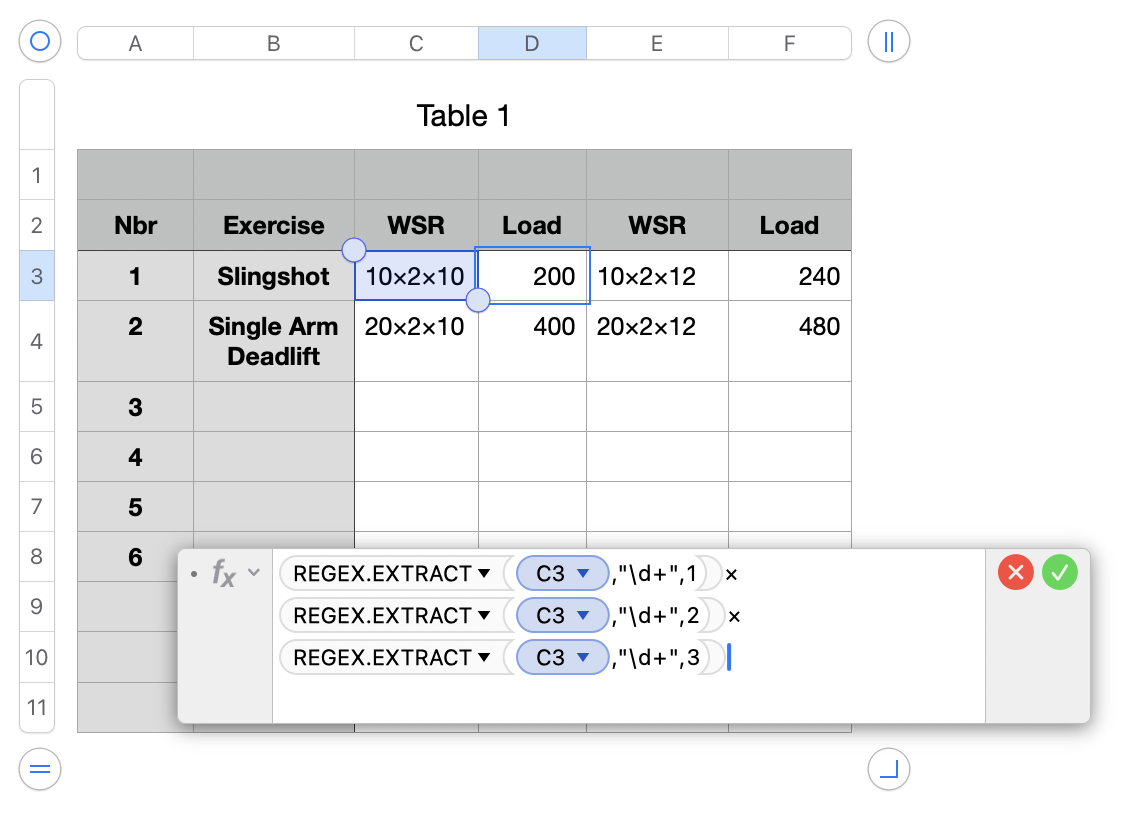This screenshot has width=1124, height=814.
Task: Click the add row handle icon
Action: click(40, 769)
